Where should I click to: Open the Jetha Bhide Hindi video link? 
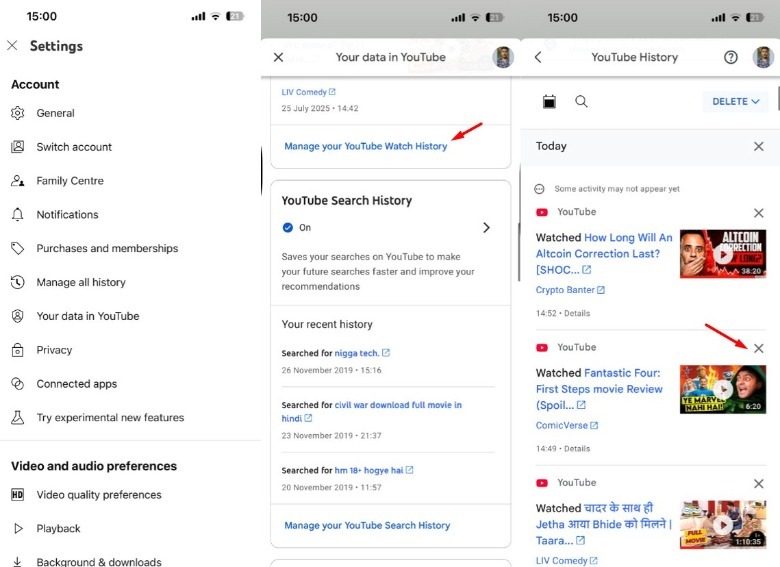[604, 524]
